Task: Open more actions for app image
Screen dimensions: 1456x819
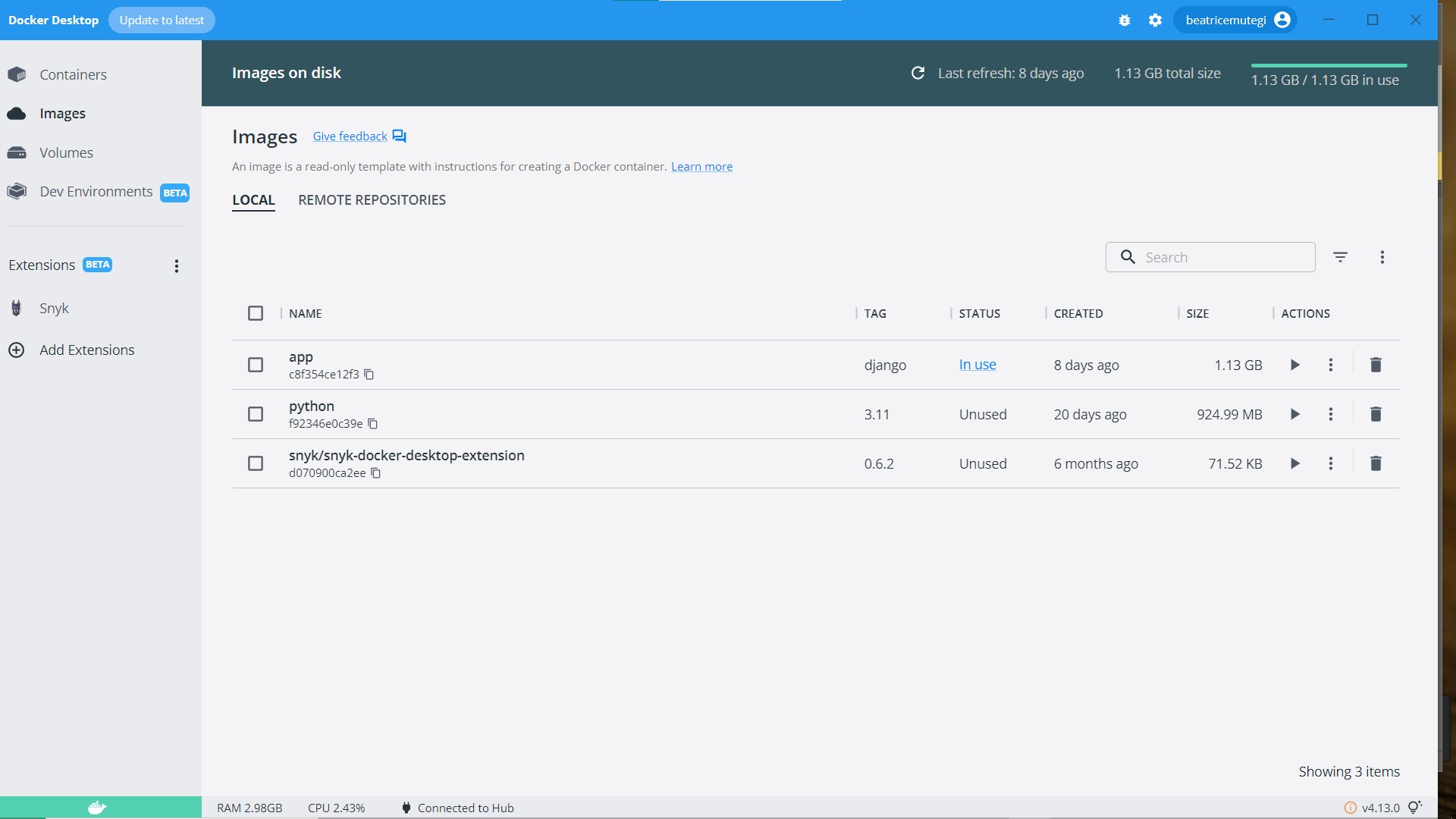Action: coord(1331,365)
